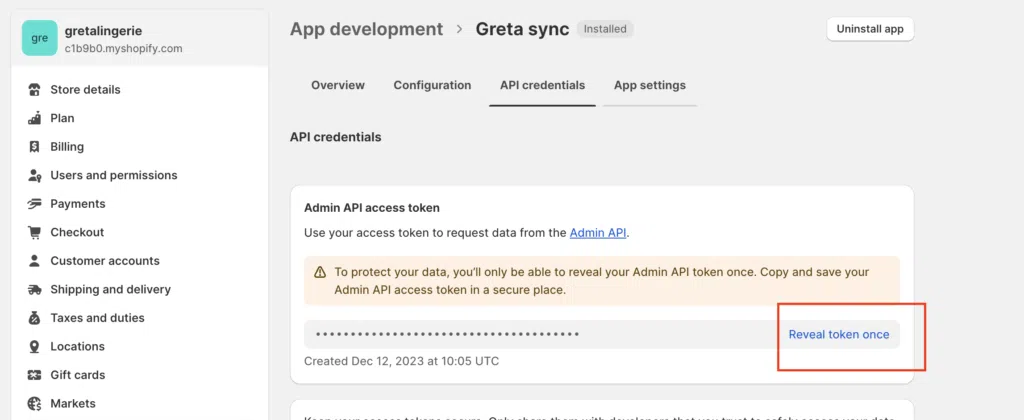Click the Billing icon in sidebar
This screenshot has width=1024, height=420.
(33, 147)
